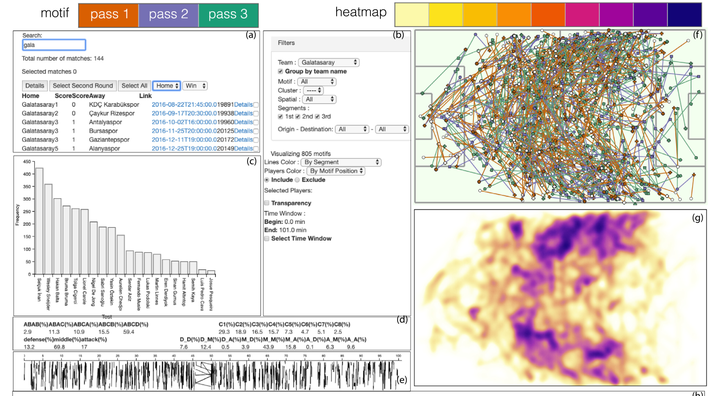This screenshot has width=720, height=396.
Task: Tick checkbox for Antalyaspor match
Action: tap(256, 122)
